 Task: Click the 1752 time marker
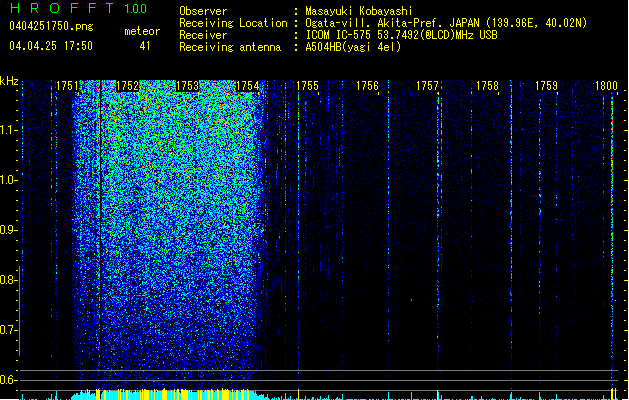point(127,86)
